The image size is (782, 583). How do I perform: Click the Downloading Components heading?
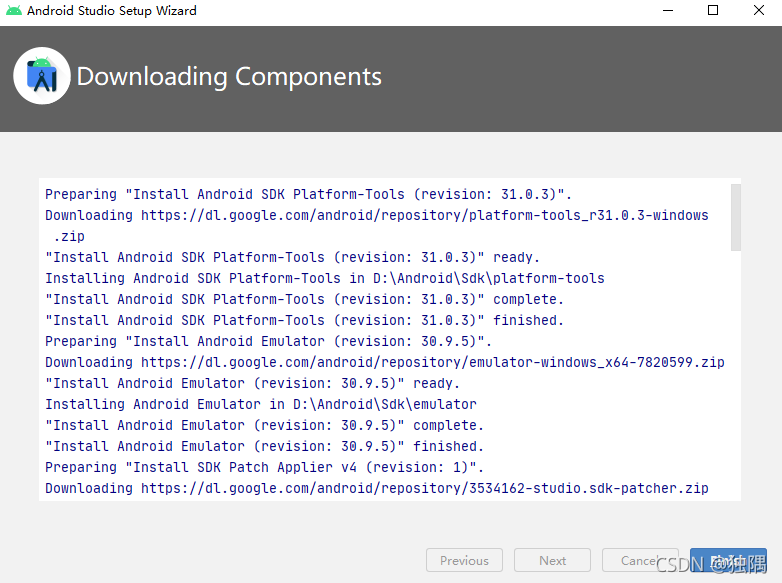(229, 77)
